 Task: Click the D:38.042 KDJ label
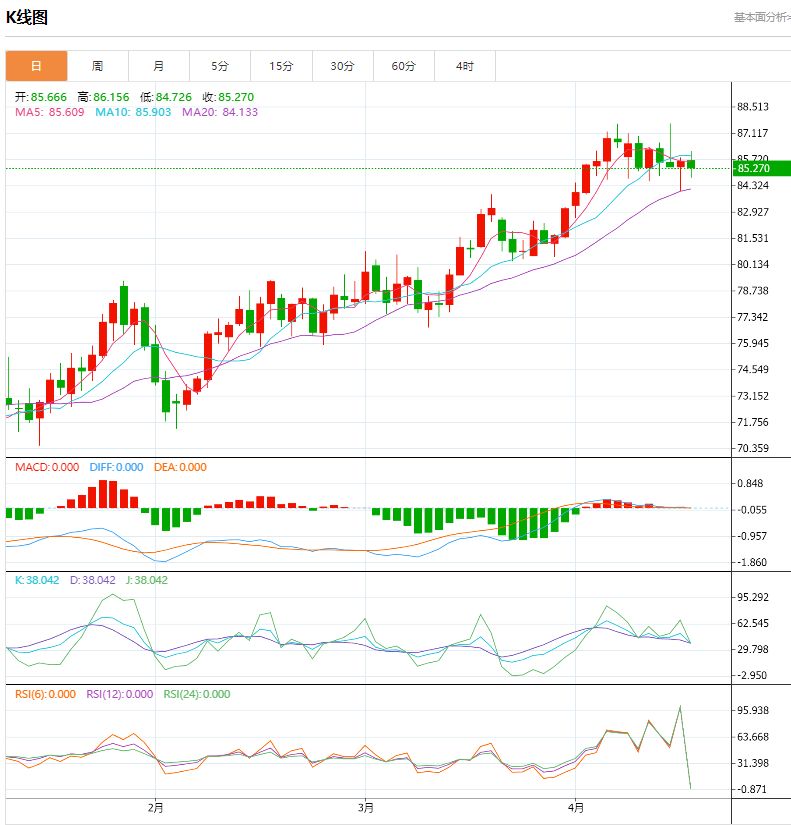(x=93, y=580)
